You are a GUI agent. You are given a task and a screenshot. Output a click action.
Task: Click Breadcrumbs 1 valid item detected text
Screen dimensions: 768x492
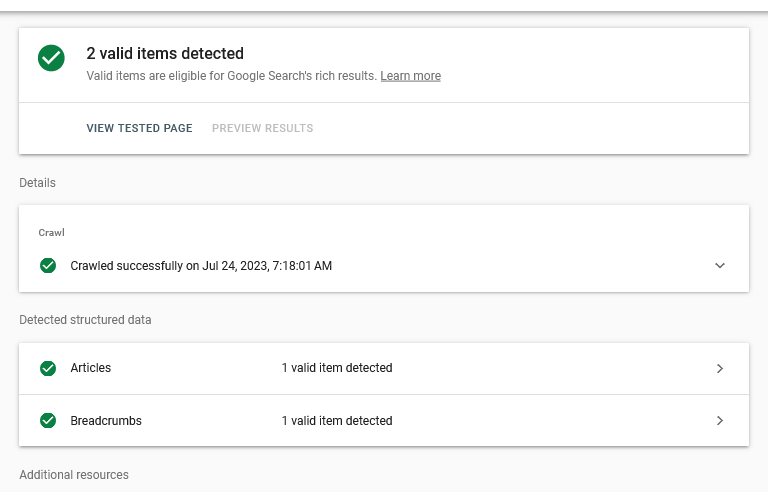coord(337,420)
